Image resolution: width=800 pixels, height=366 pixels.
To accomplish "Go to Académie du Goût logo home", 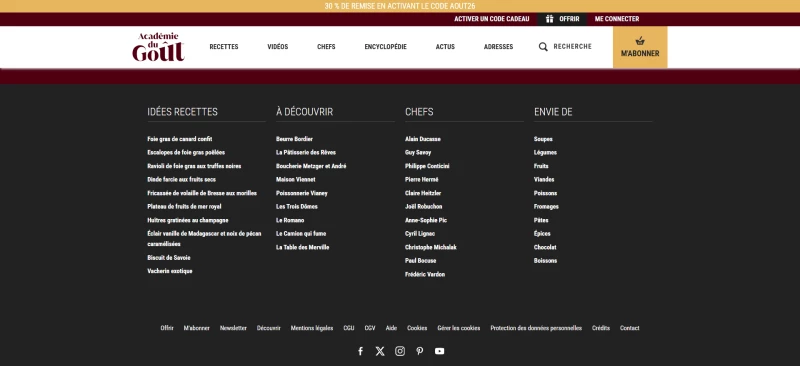I will coord(158,47).
